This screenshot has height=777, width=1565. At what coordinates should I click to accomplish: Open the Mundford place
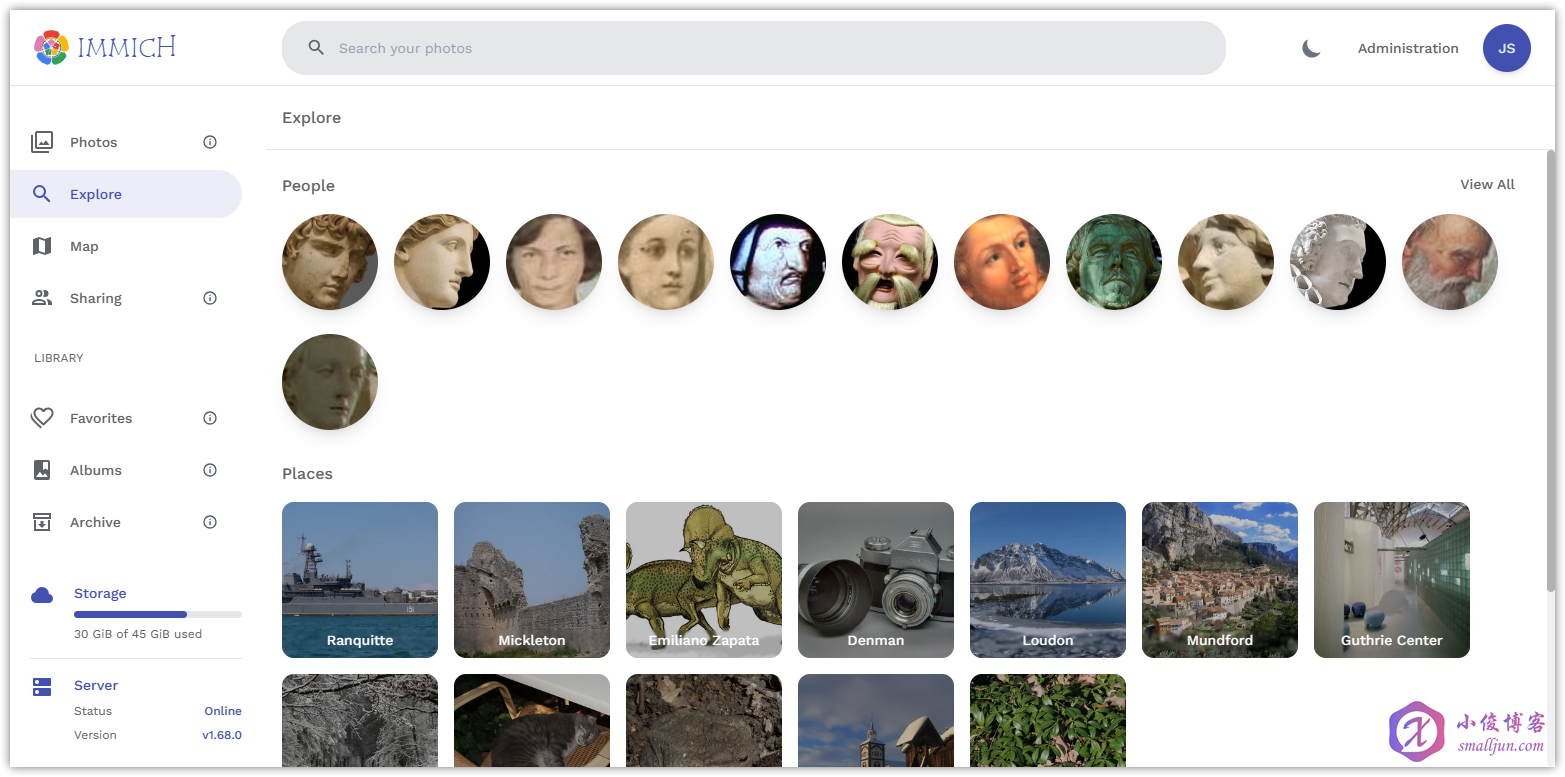[1220, 580]
